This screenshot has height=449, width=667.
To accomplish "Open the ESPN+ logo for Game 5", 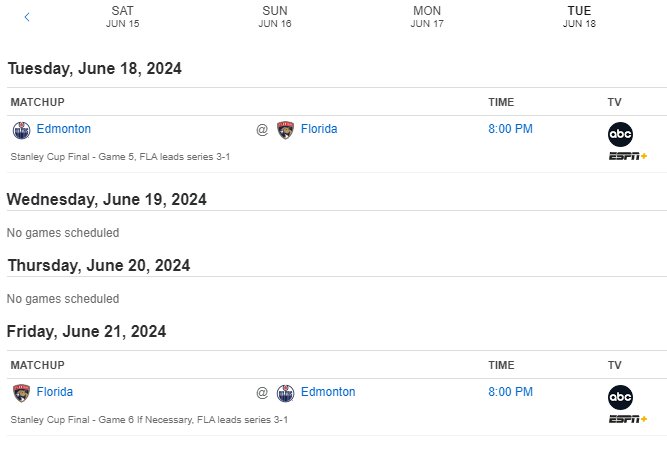I will click(x=628, y=156).
